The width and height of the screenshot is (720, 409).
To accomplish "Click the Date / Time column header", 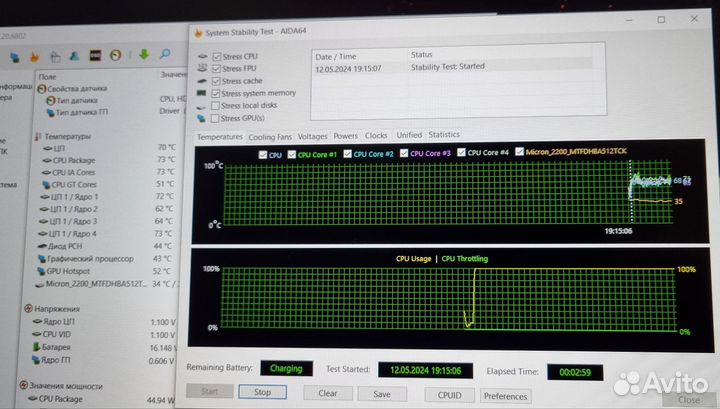I will (335, 56).
